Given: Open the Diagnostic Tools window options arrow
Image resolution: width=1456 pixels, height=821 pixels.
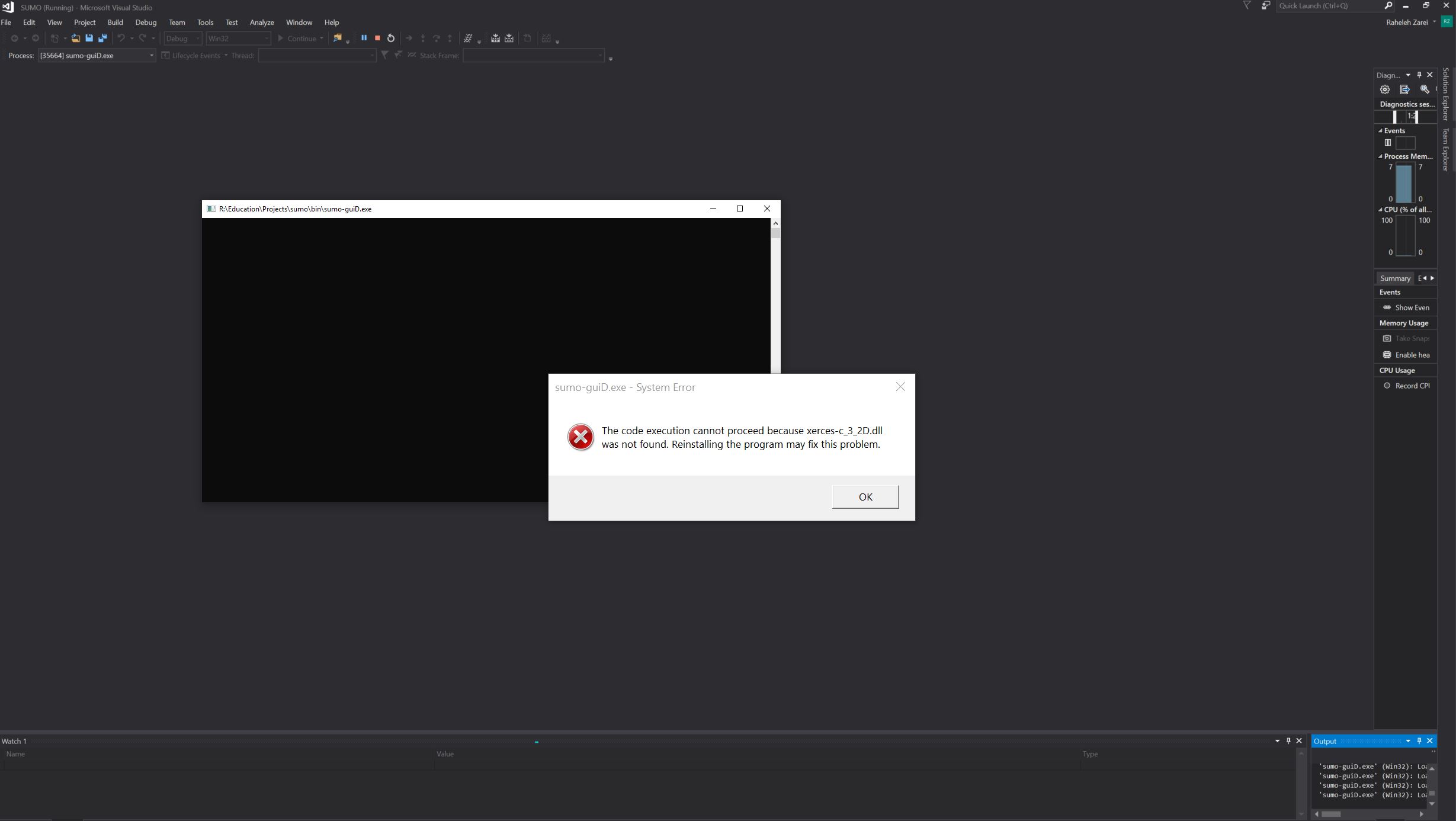Looking at the screenshot, I should coord(1408,75).
